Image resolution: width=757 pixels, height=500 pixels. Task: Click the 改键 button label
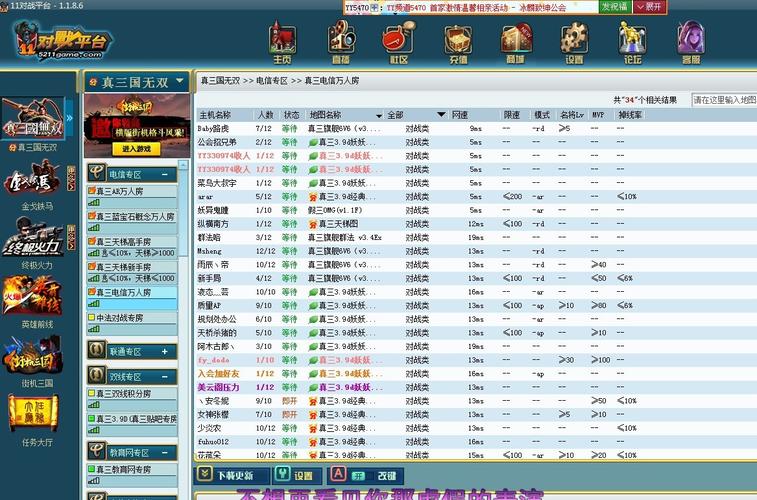click(387, 476)
